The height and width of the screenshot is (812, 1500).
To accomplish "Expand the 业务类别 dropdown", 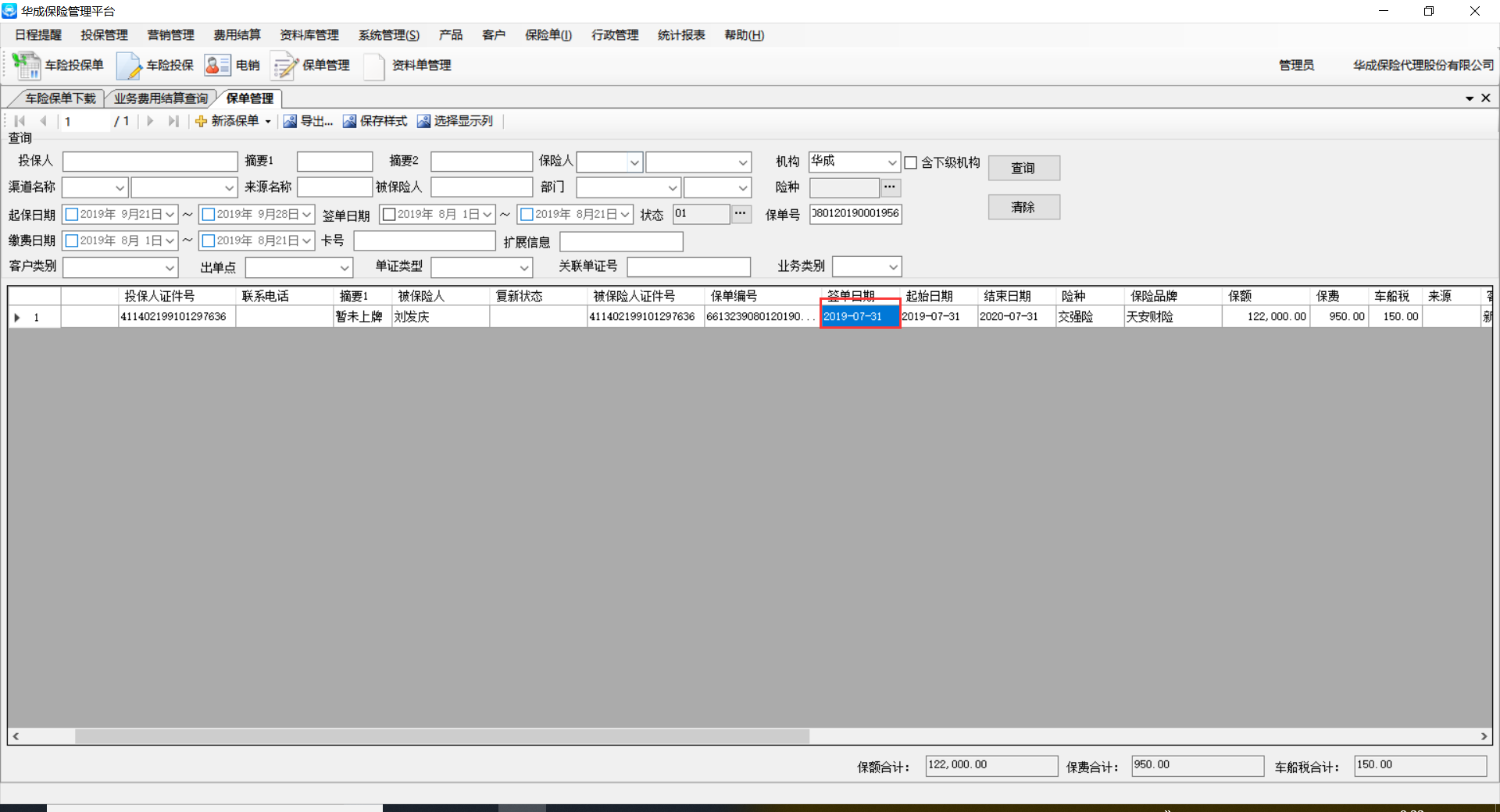I will tap(892, 267).
